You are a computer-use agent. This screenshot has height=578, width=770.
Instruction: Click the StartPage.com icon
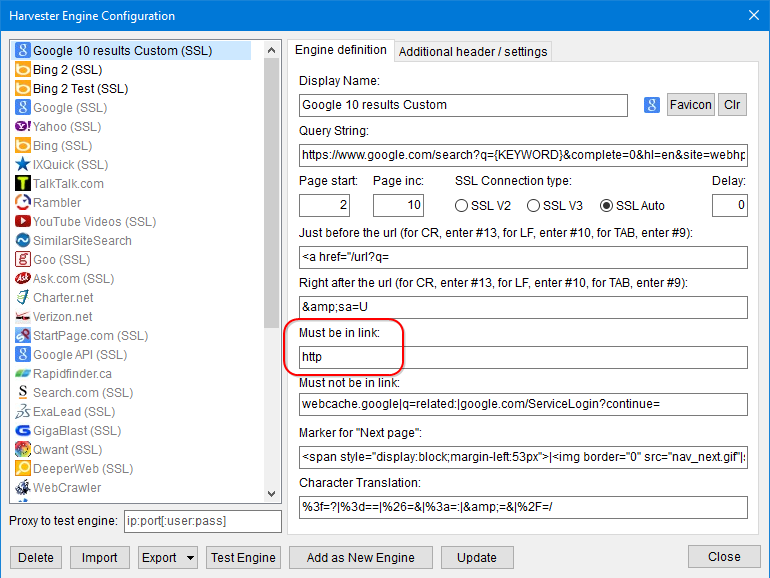[x=23, y=335]
